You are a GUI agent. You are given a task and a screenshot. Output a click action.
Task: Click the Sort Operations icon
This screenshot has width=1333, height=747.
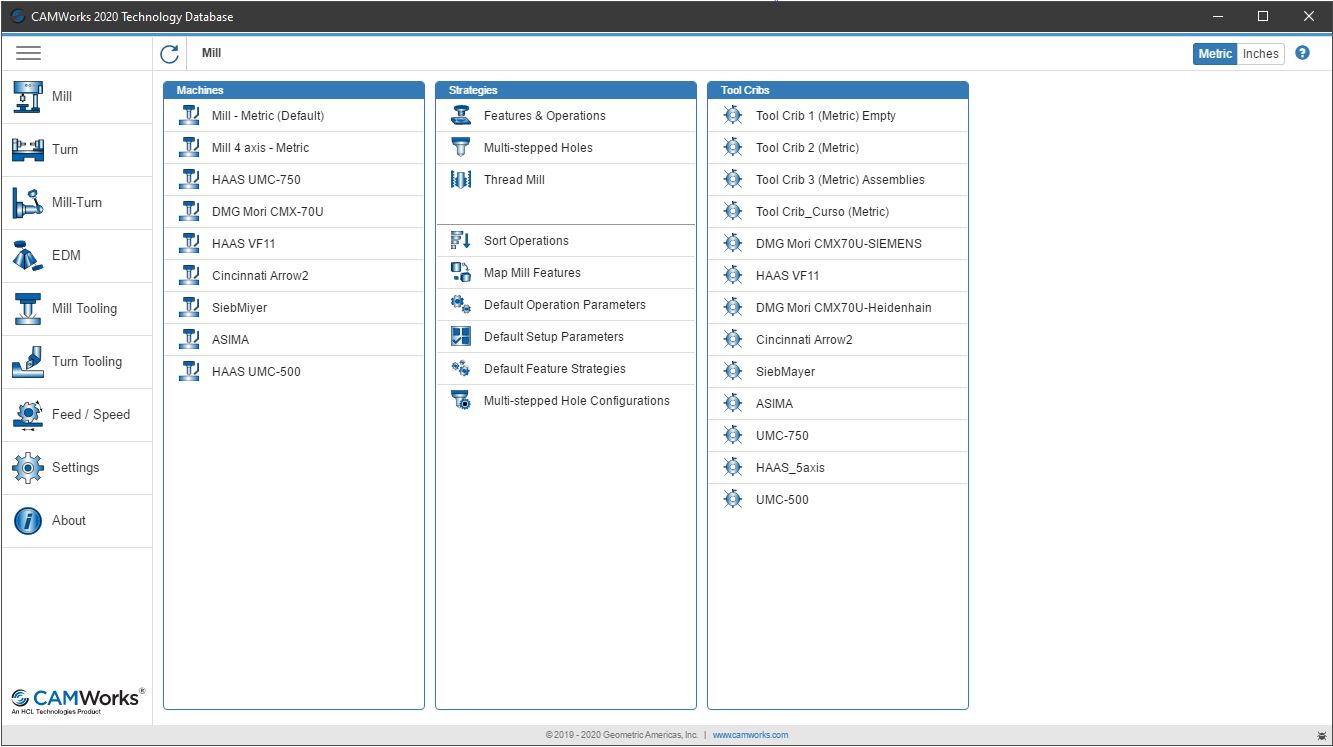tap(461, 241)
